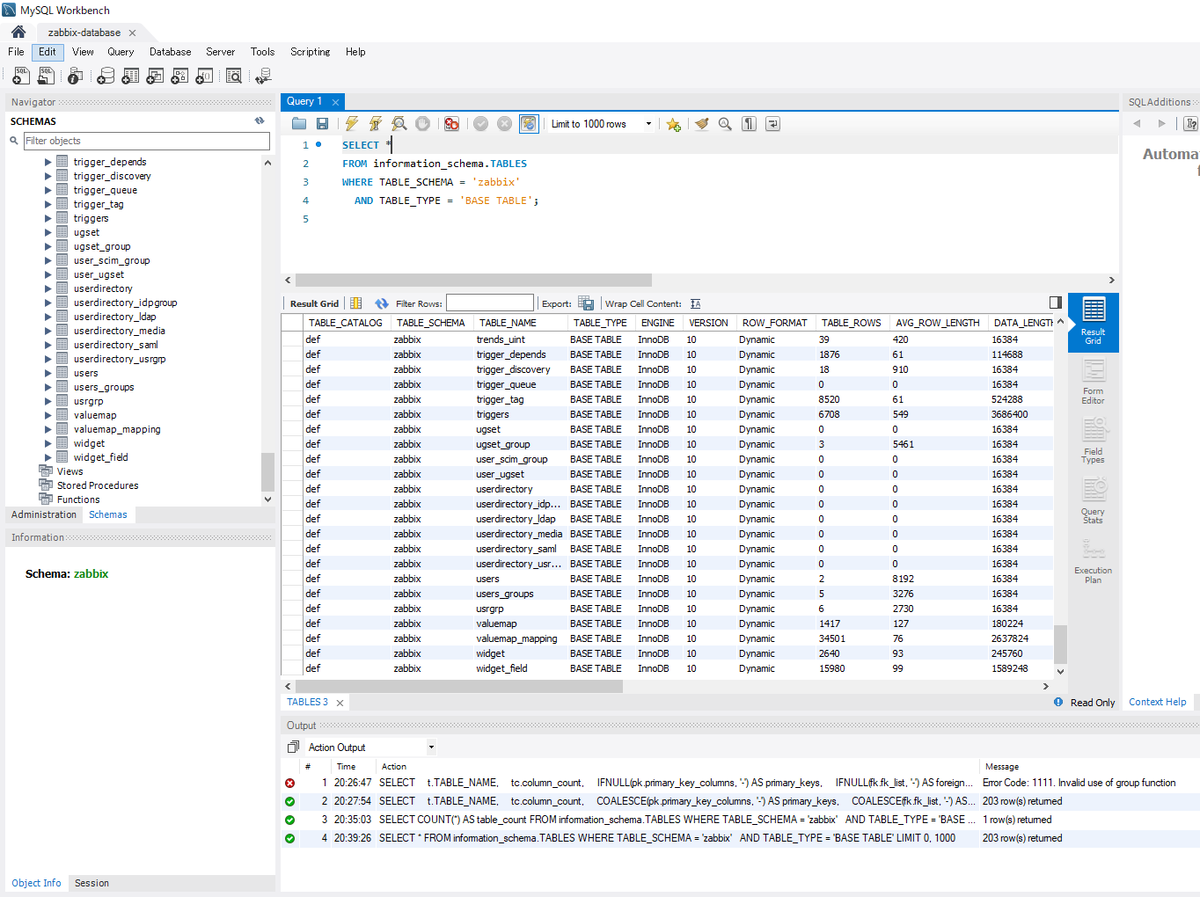Screen dimensions: 1200x897
Task: Expand the users table node
Action: point(48,373)
